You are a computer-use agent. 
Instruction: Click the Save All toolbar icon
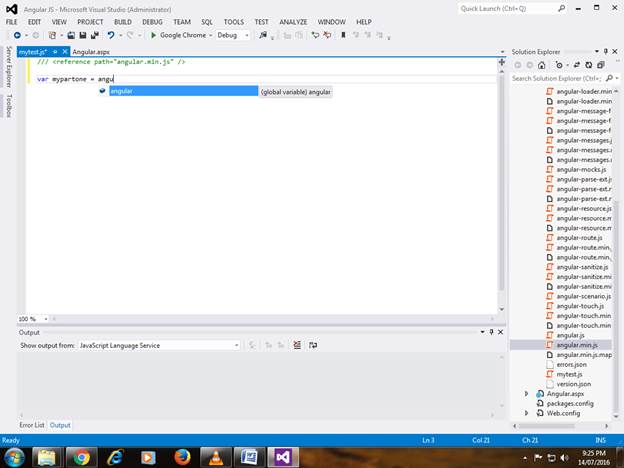click(x=95, y=35)
